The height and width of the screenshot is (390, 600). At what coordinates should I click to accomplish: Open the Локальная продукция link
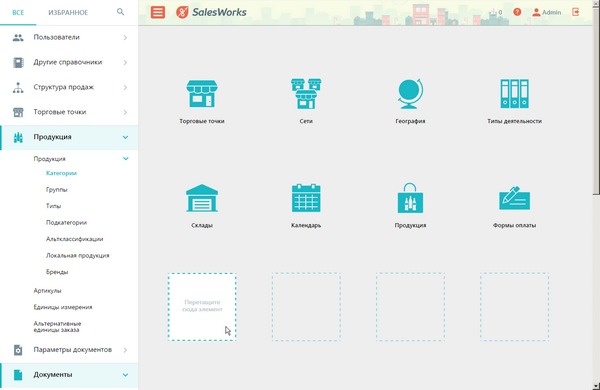77,255
